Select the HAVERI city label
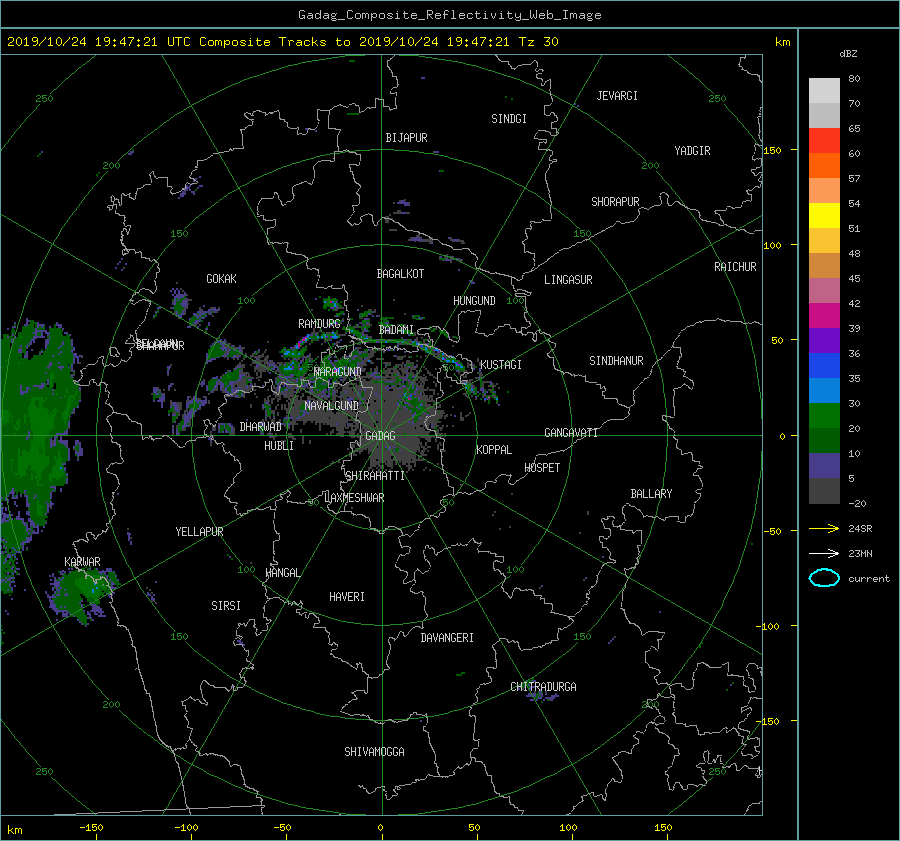900x841 pixels. pos(347,597)
